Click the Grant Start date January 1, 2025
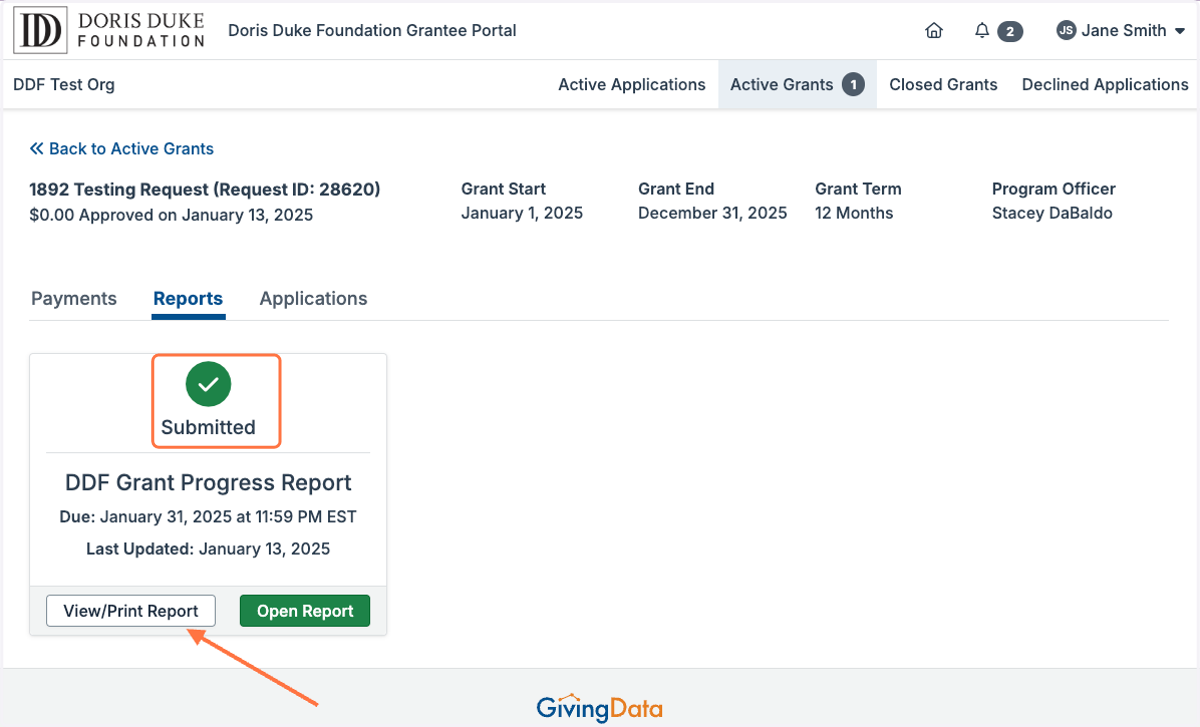 [x=522, y=213]
